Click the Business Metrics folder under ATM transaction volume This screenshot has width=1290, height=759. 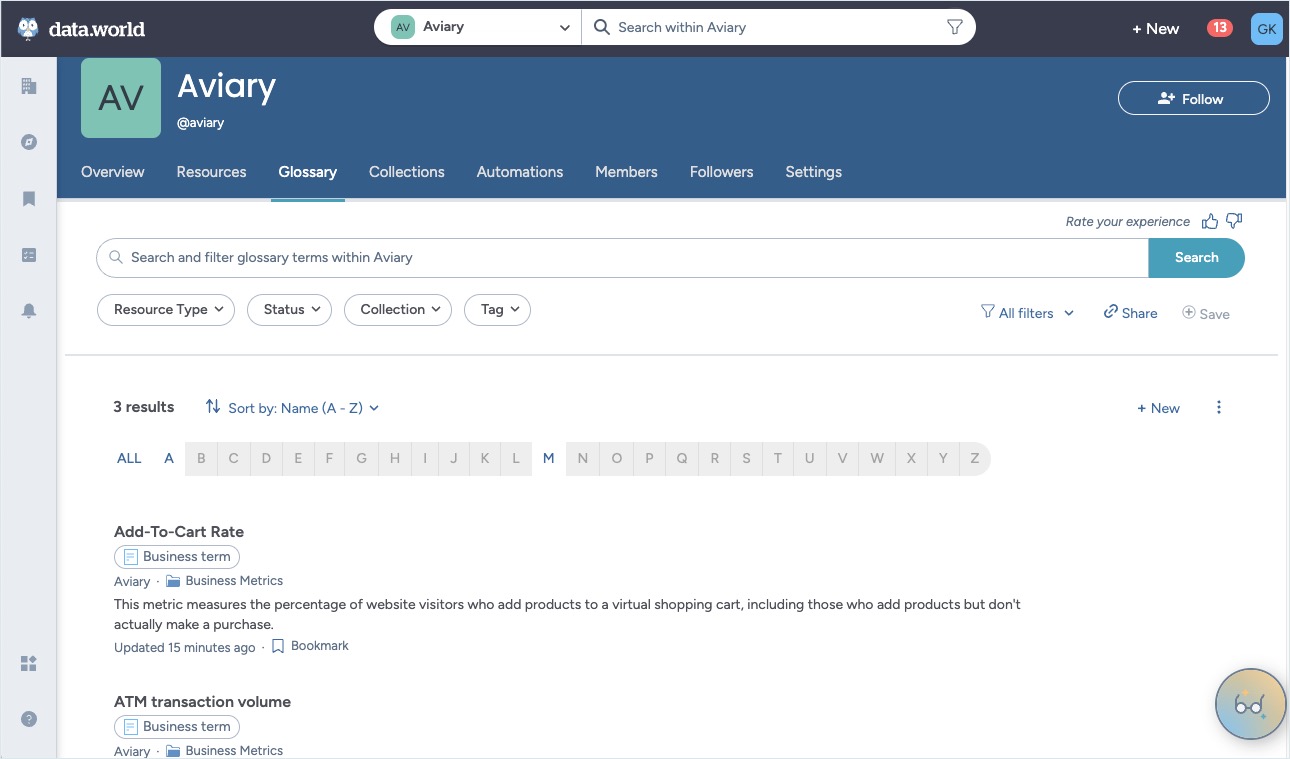225,751
